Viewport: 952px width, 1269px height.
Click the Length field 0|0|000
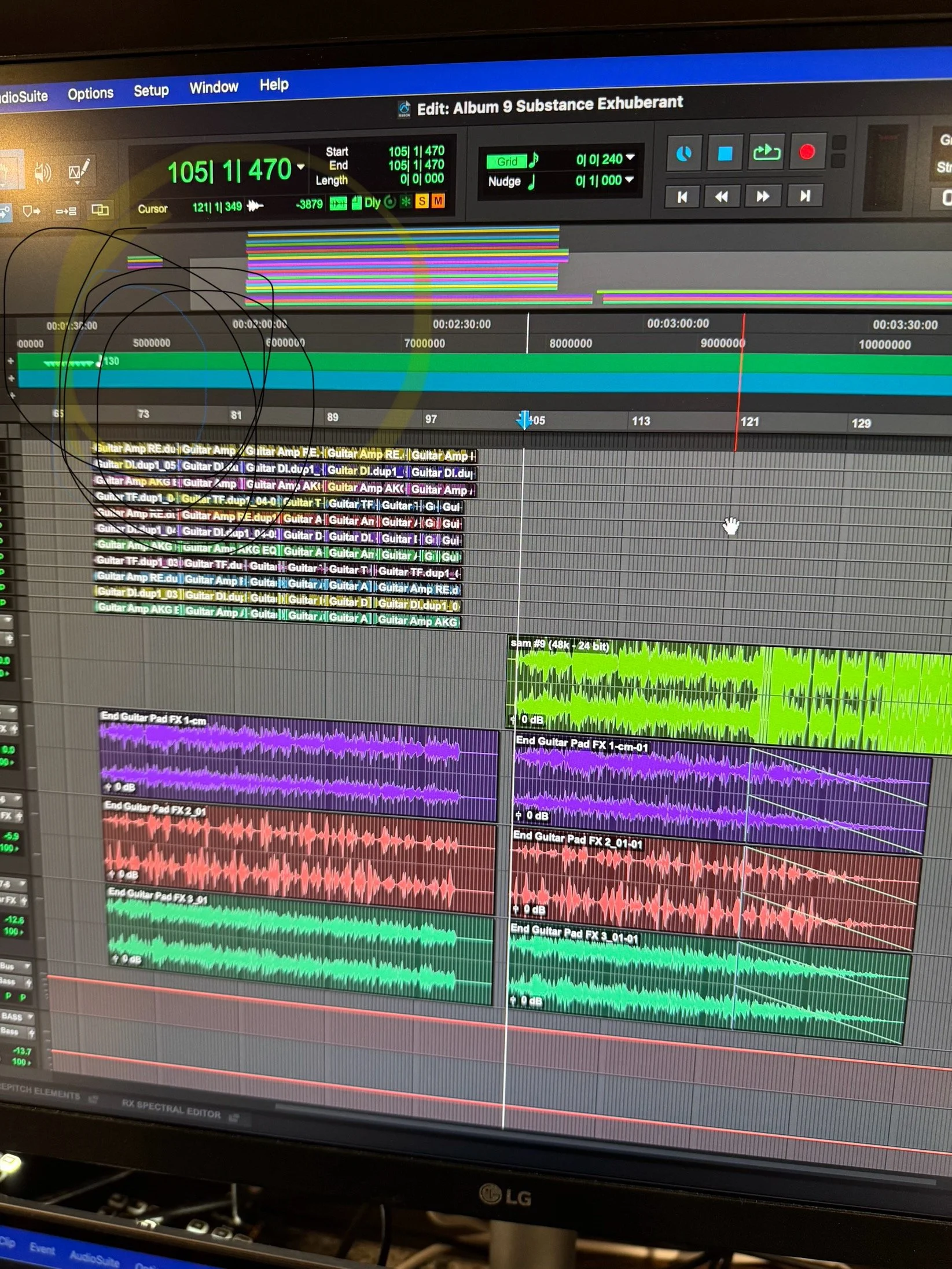click(x=422, y=179)
